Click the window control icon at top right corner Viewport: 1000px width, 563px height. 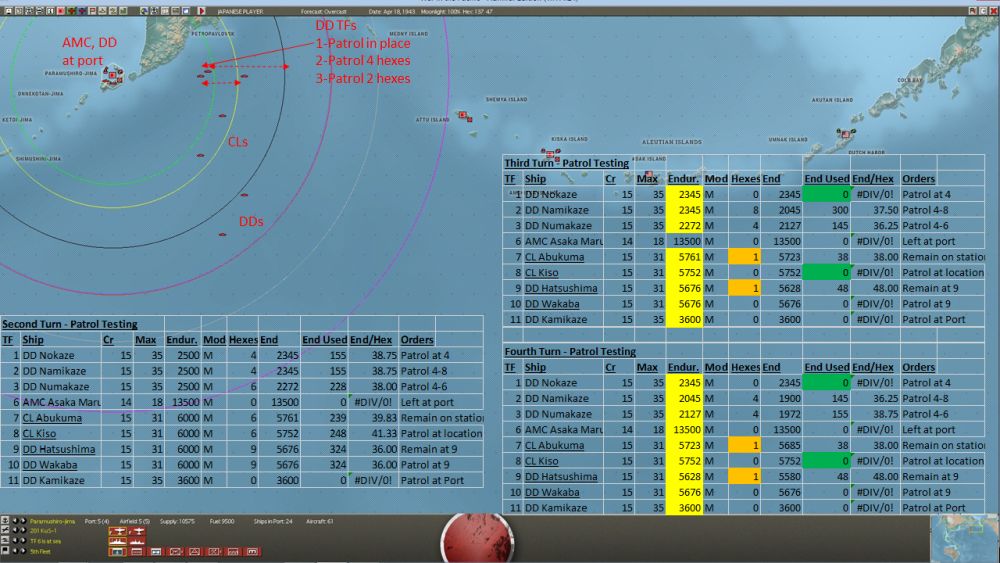tap(994, 11)
